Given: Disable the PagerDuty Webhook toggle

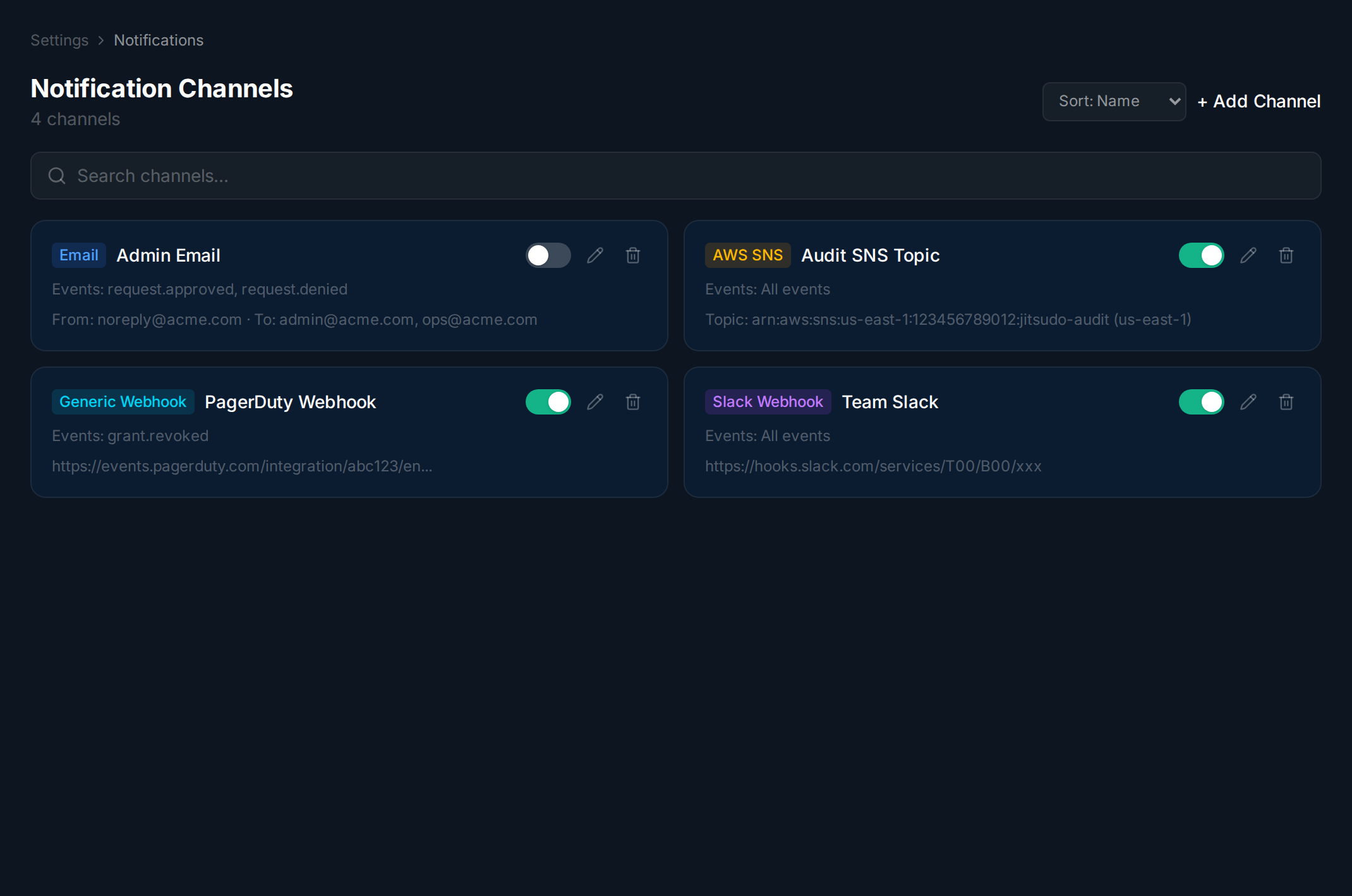Looking at the screenshot, I should click(548, 402).
